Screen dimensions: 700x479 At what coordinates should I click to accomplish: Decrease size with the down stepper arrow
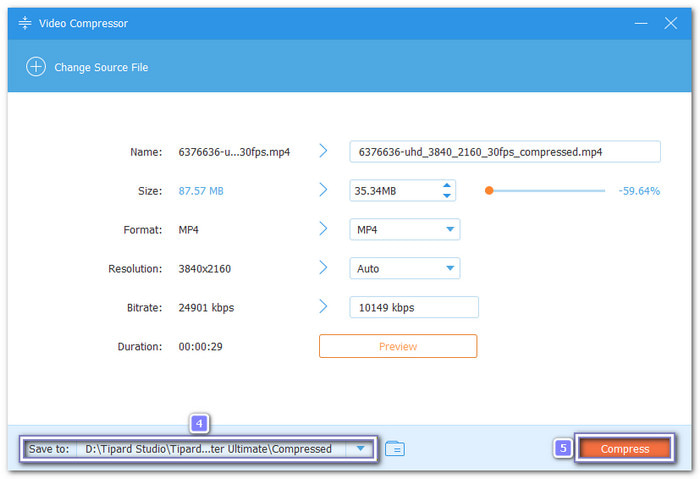[447, 195]
